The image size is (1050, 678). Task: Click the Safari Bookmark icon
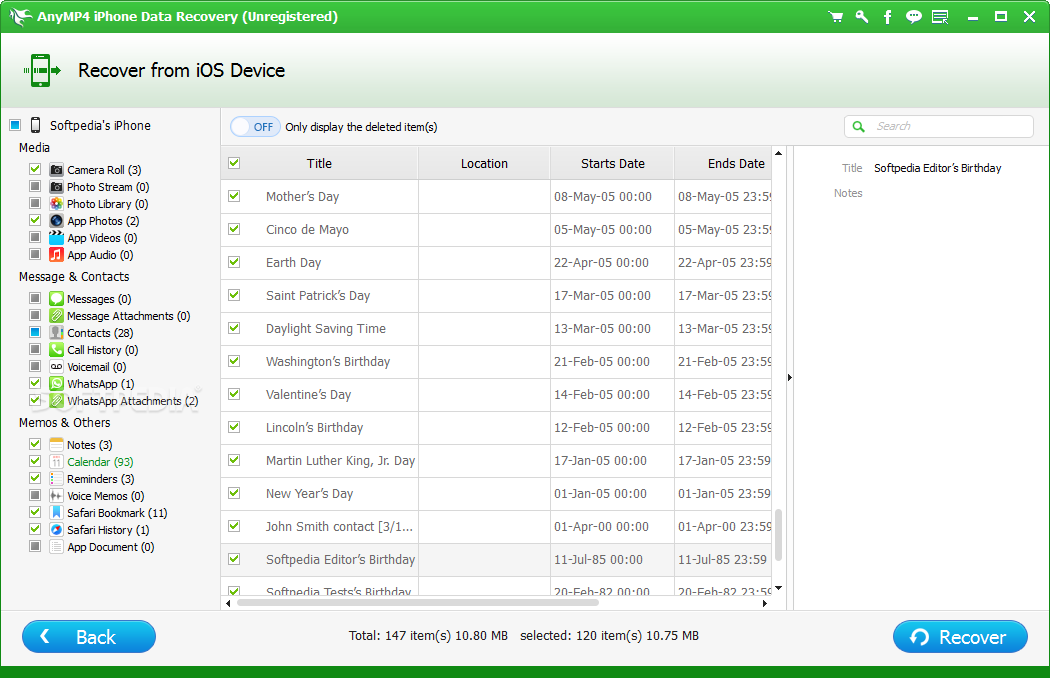(x=57, y=513)
